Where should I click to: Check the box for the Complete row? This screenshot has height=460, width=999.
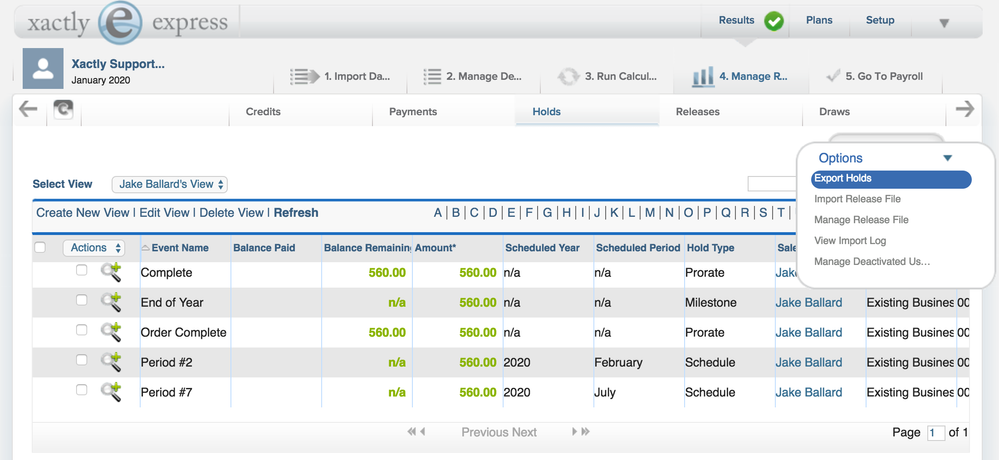point(82,270)
